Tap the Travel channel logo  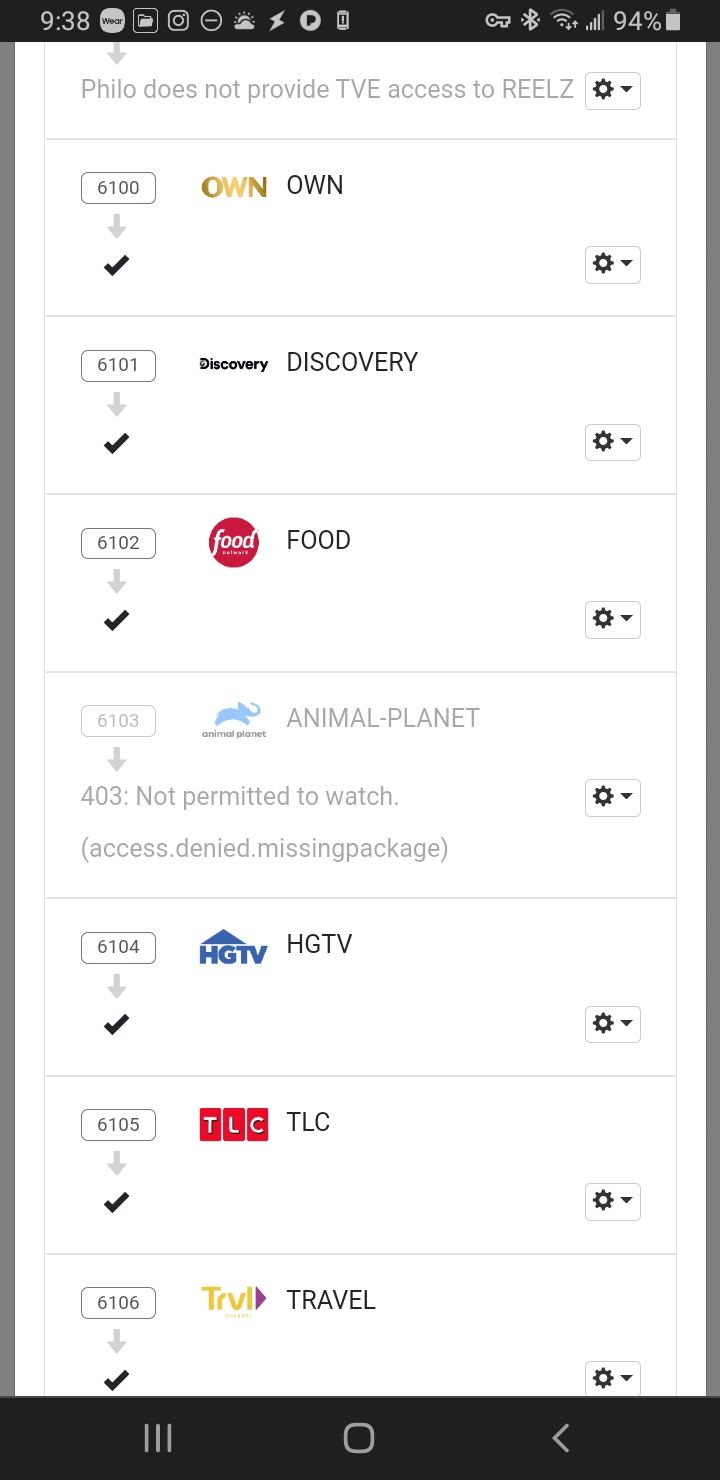234,1300
